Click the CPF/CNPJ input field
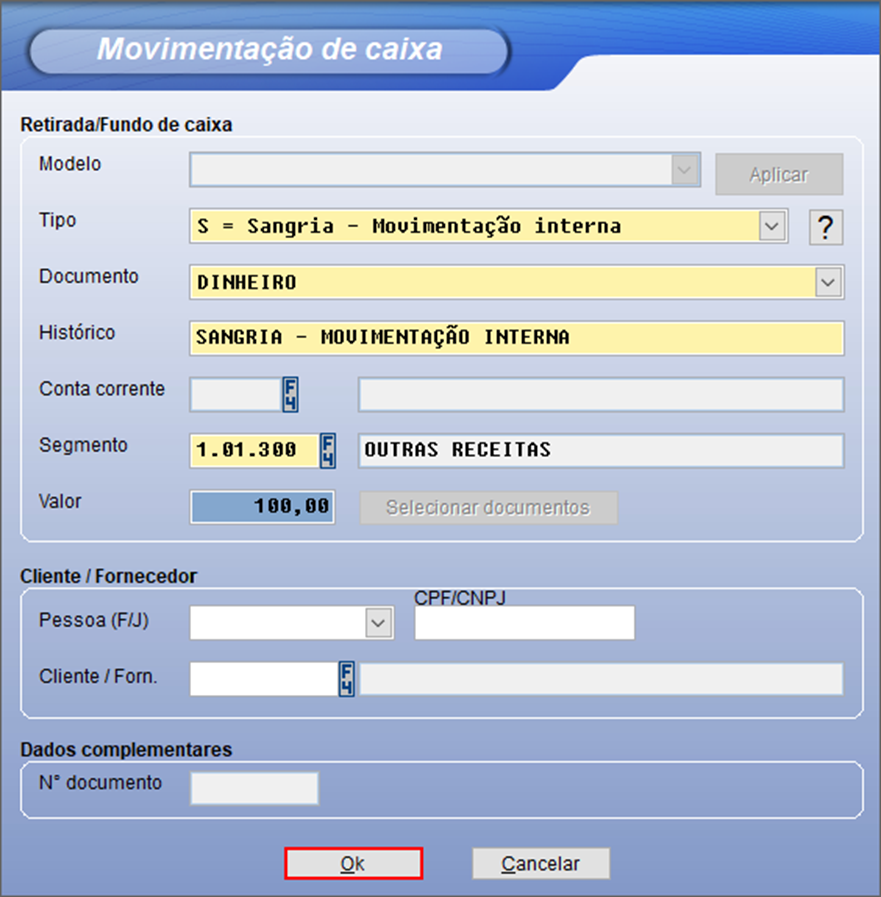This screenshot has width=881, height=897. 524,623
